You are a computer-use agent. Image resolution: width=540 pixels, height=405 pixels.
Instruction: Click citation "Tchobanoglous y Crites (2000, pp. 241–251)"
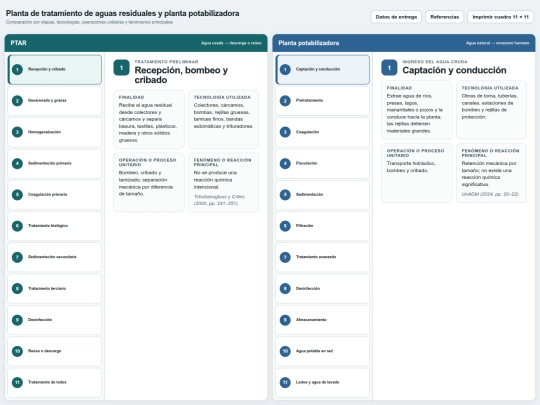(219, 200)
